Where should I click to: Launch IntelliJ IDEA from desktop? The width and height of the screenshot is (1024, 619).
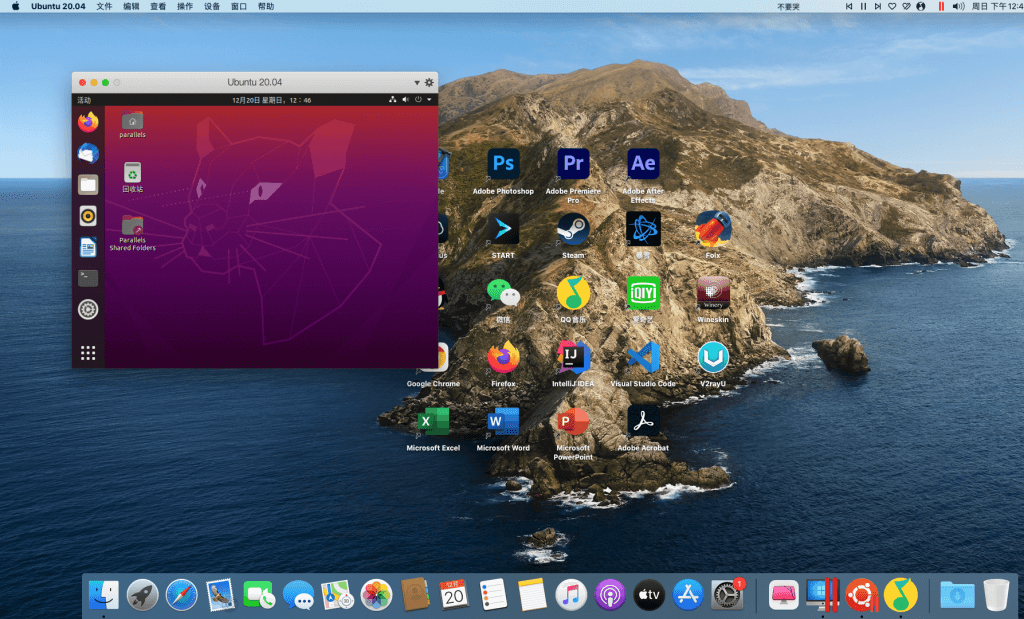pos(573,357)
